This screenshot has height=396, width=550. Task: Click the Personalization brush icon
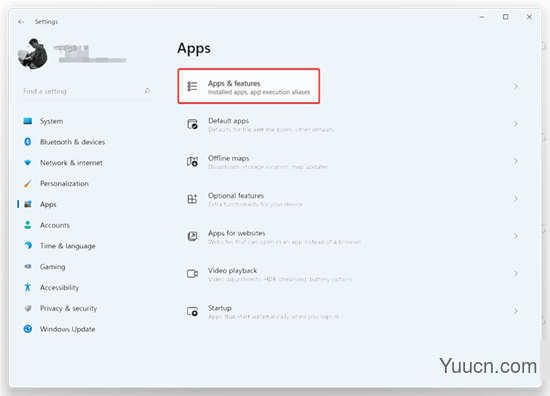pyautogui.click(x=28, y=183)
